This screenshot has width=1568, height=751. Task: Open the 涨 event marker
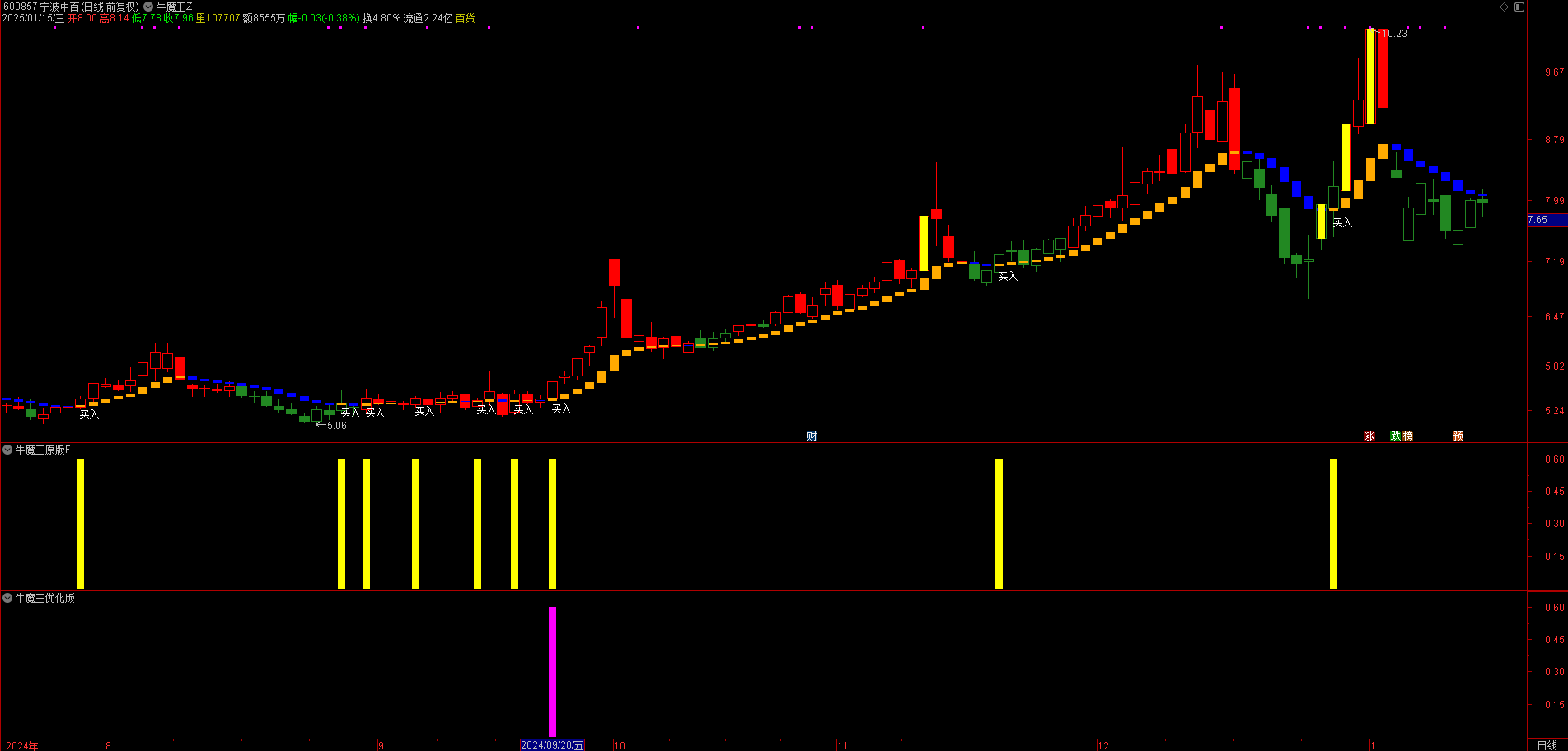(x=1369, y=436)
